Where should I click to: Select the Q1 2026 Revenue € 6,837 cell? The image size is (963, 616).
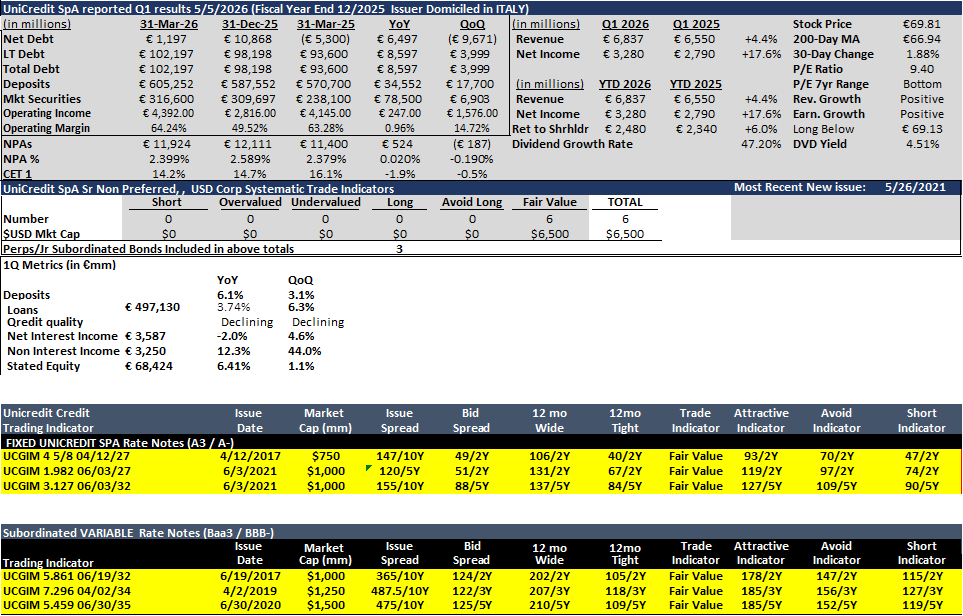click(624, 39)
